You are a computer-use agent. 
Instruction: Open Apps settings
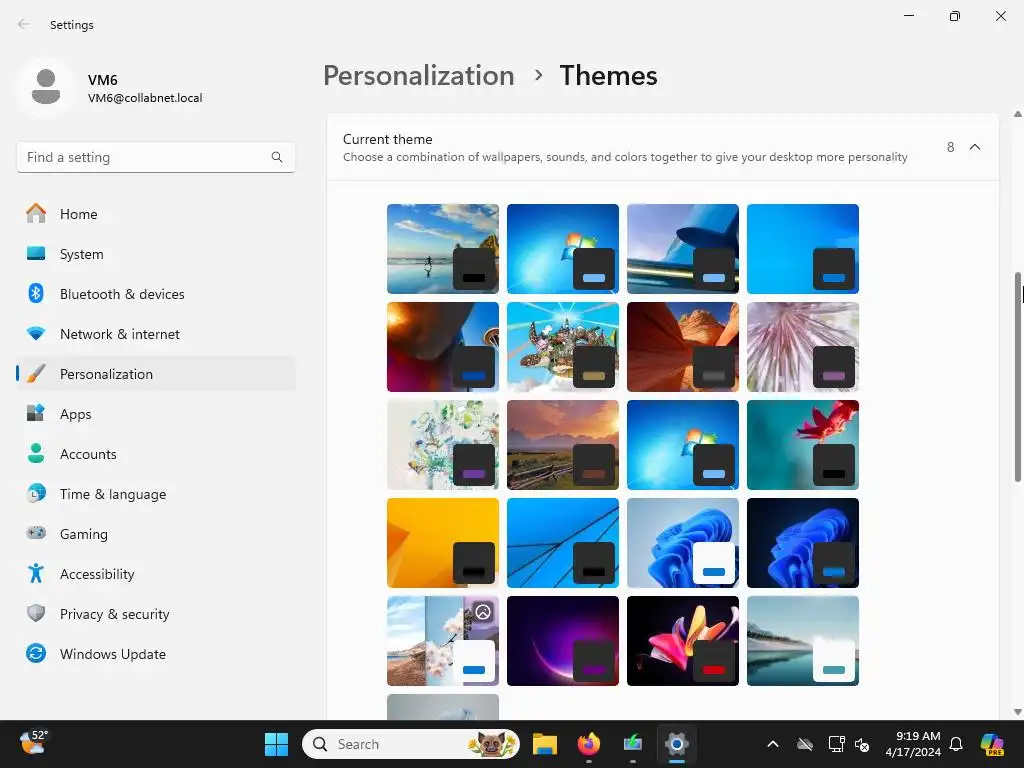pos(155,414)
